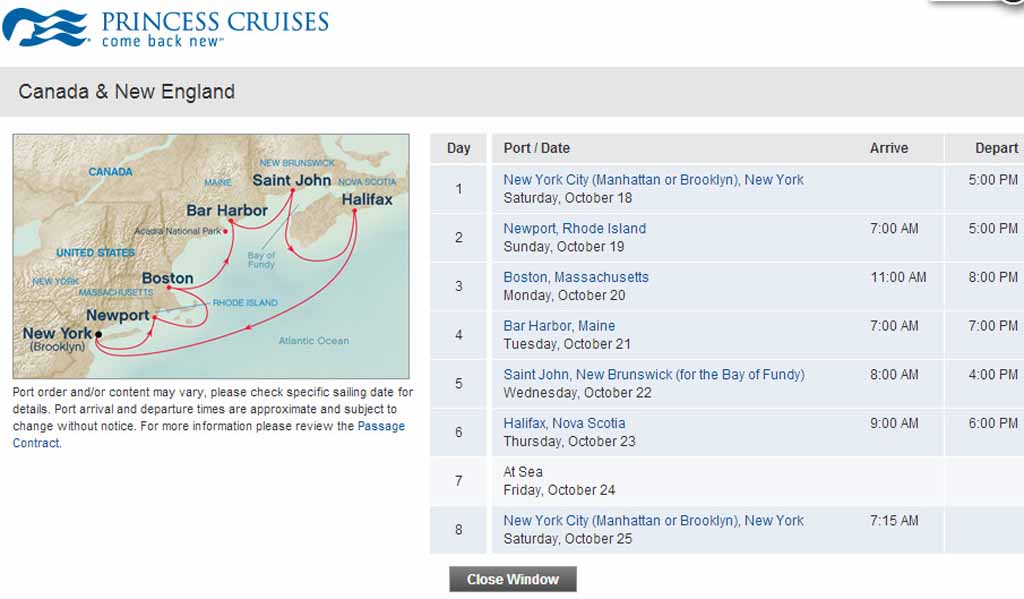Image resolution: width=1024 pixels, height=599 pixels.
Task: Click the Day column header
Action: coord(458,148)
